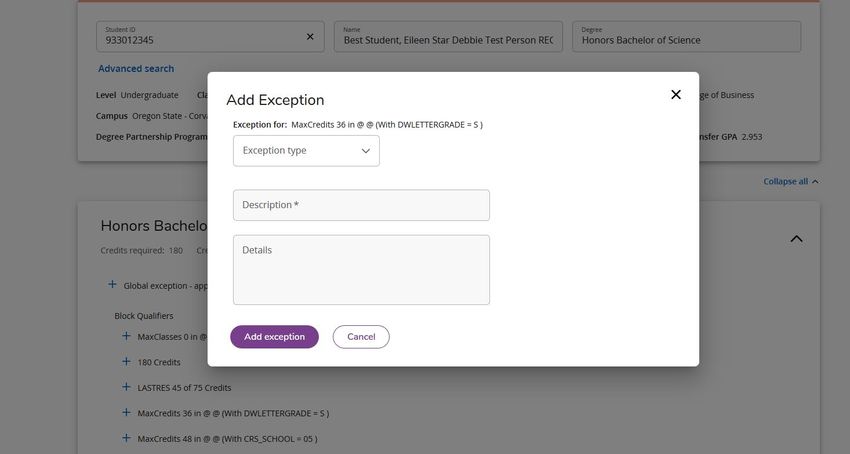The width and height of the screenshot is (850, 454).
Task: Collapse the Honors Bachelor block chevron
Action: coord(796,239)
